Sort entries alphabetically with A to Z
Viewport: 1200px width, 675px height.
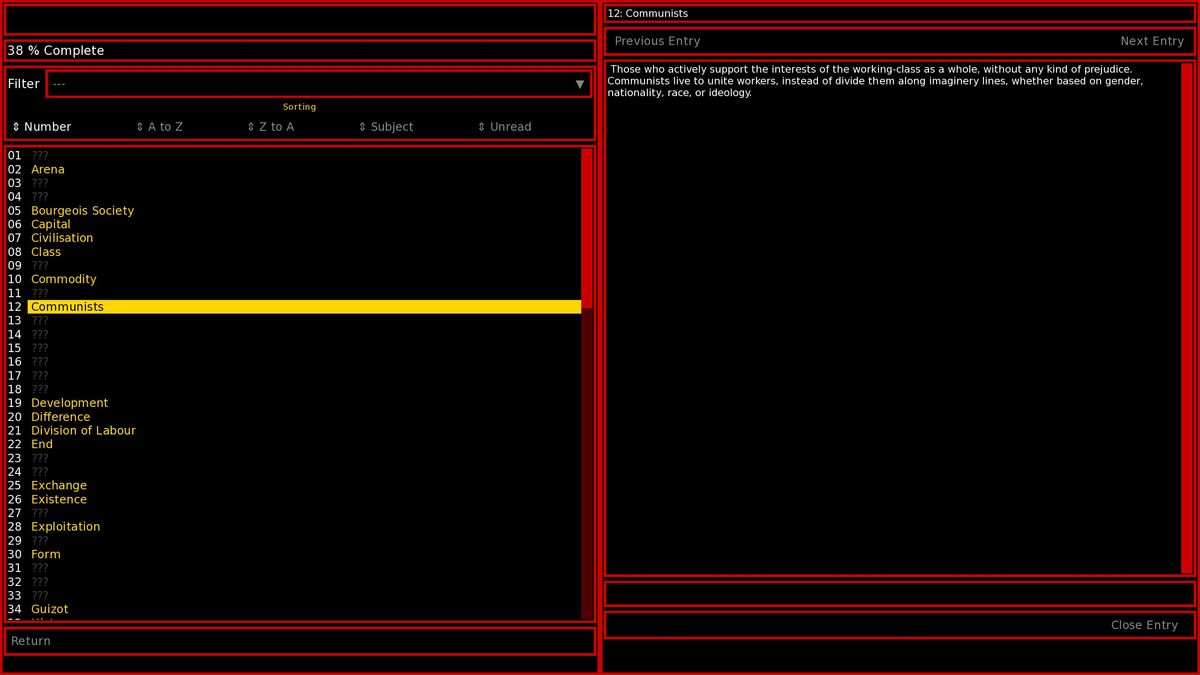pyautogui.click(x=160, y=126)
